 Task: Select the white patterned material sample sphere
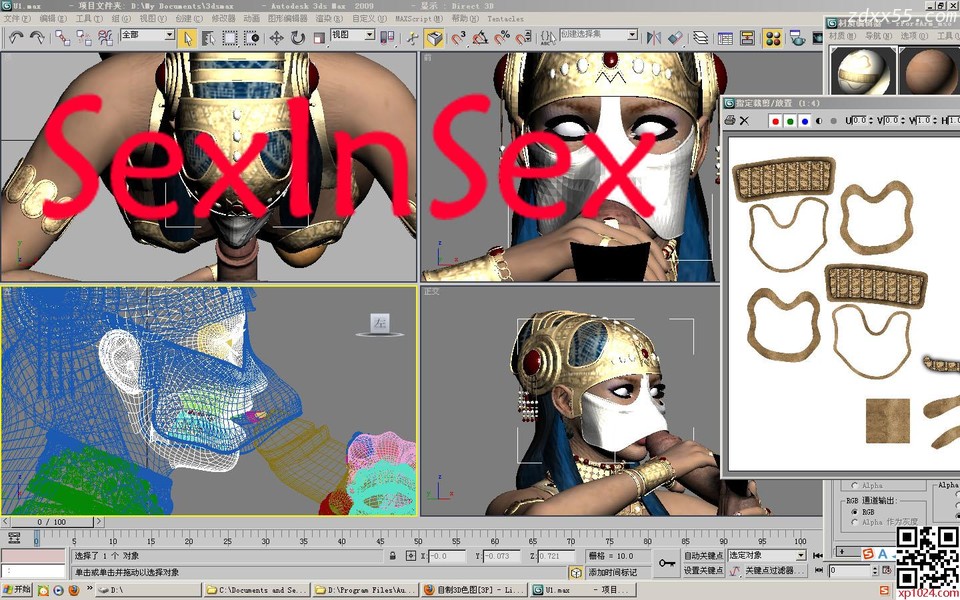click(861, 70)
